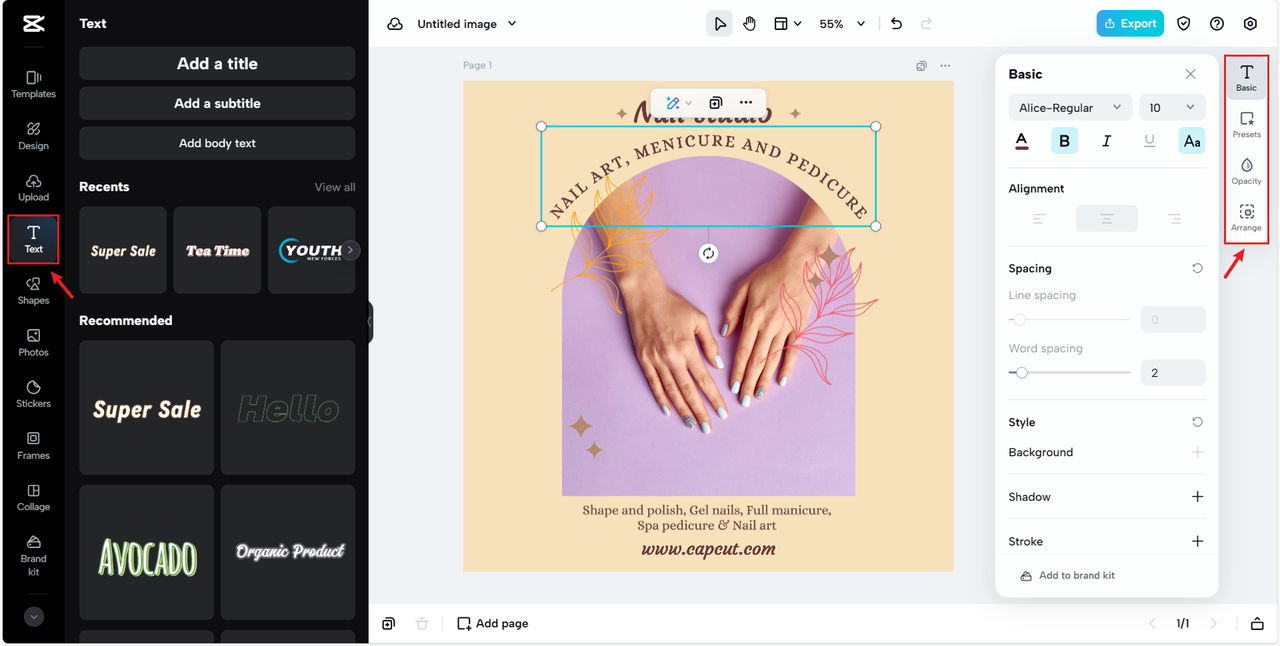
Task: Open the canvas layout dropdown
Action: pyautogui.click(x=787, y=24)
